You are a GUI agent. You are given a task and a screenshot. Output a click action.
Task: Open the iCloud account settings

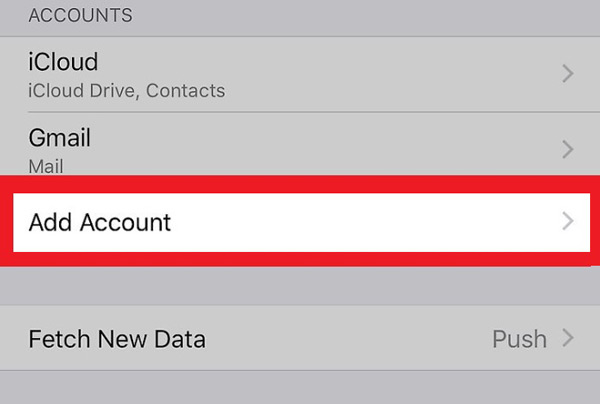click(x=63, y=63)
